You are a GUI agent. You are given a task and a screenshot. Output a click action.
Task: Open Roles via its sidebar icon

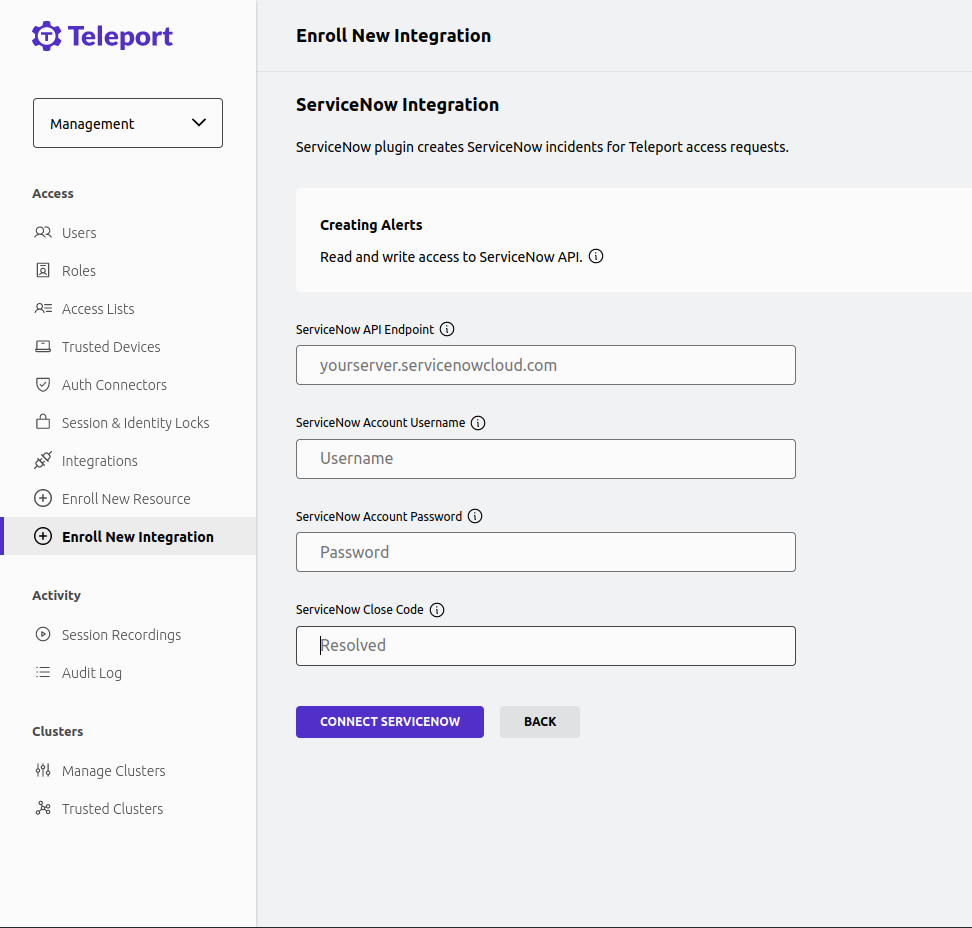point(43,270)
